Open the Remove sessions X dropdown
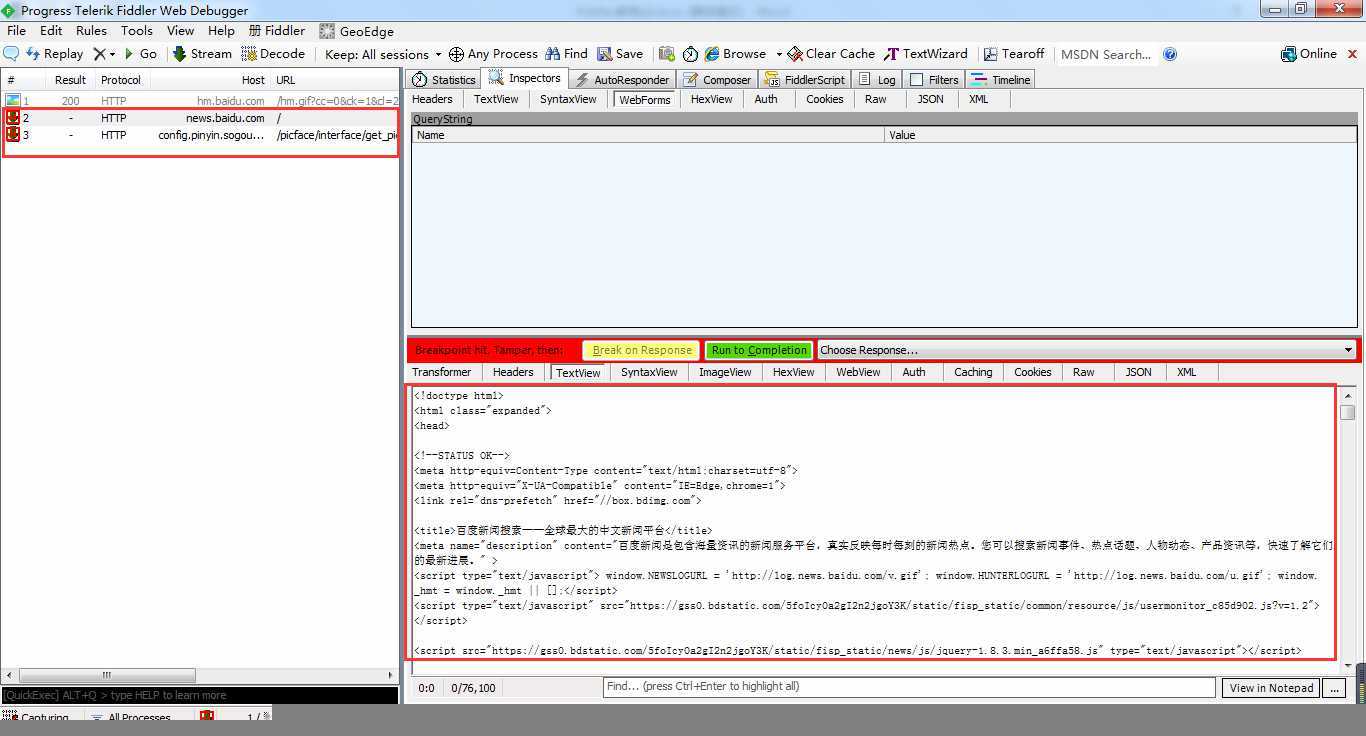Screen dimensions: 1366x736 (104, 54)
